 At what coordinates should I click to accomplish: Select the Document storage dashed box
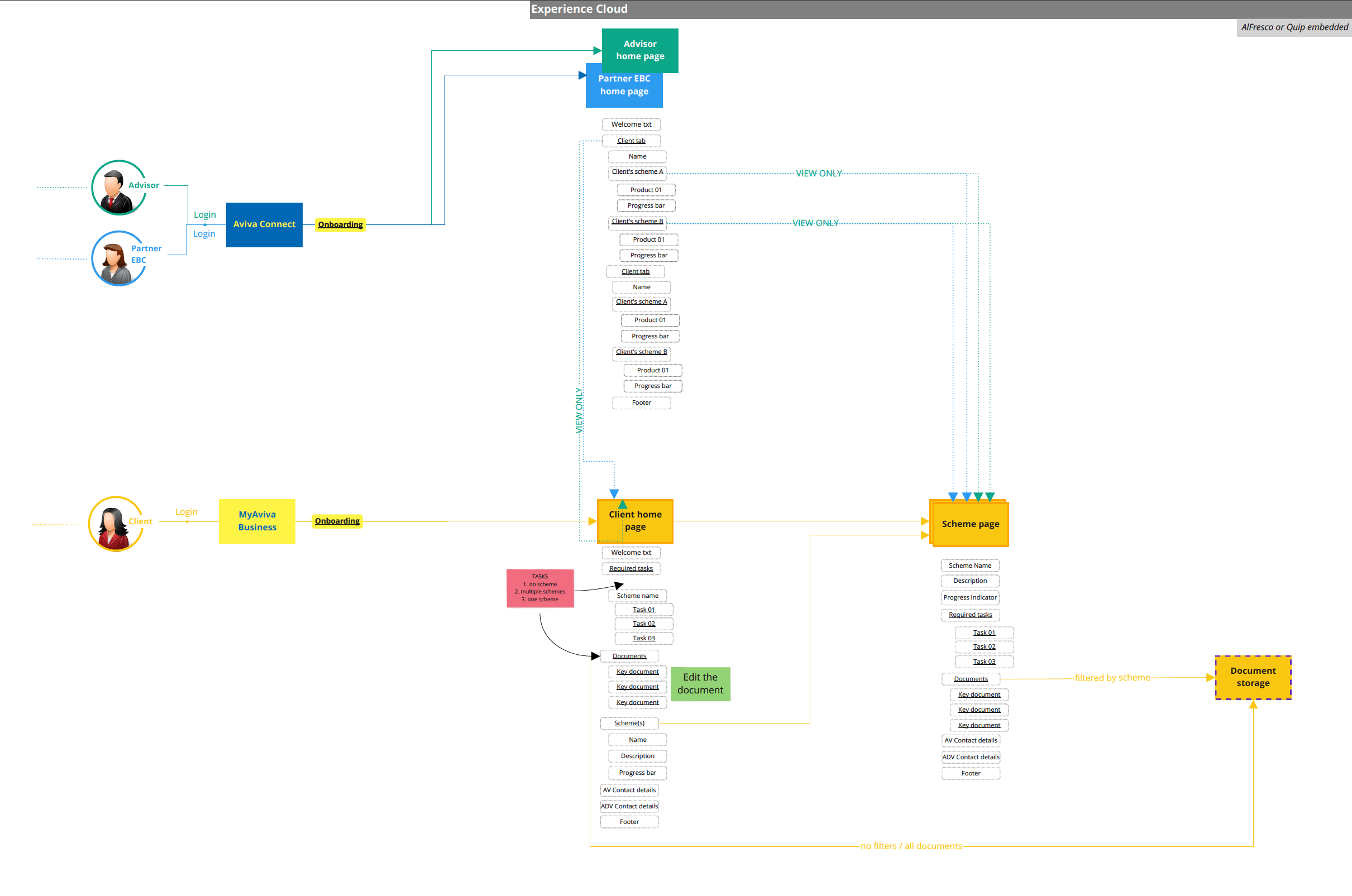pyautogui.click(x=1253, y=677)
